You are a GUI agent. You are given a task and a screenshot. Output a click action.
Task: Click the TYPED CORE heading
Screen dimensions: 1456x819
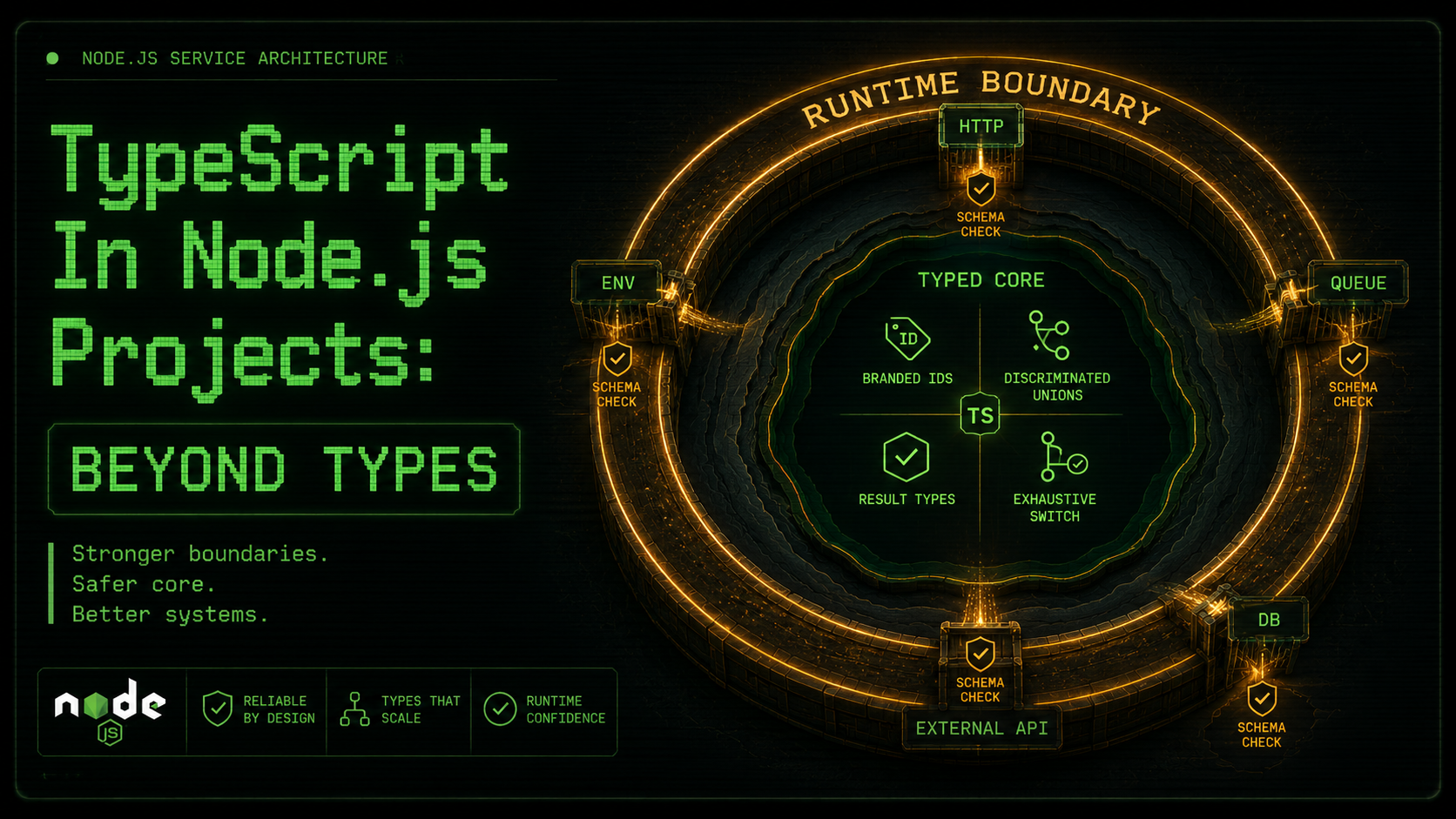click(981, 280)
